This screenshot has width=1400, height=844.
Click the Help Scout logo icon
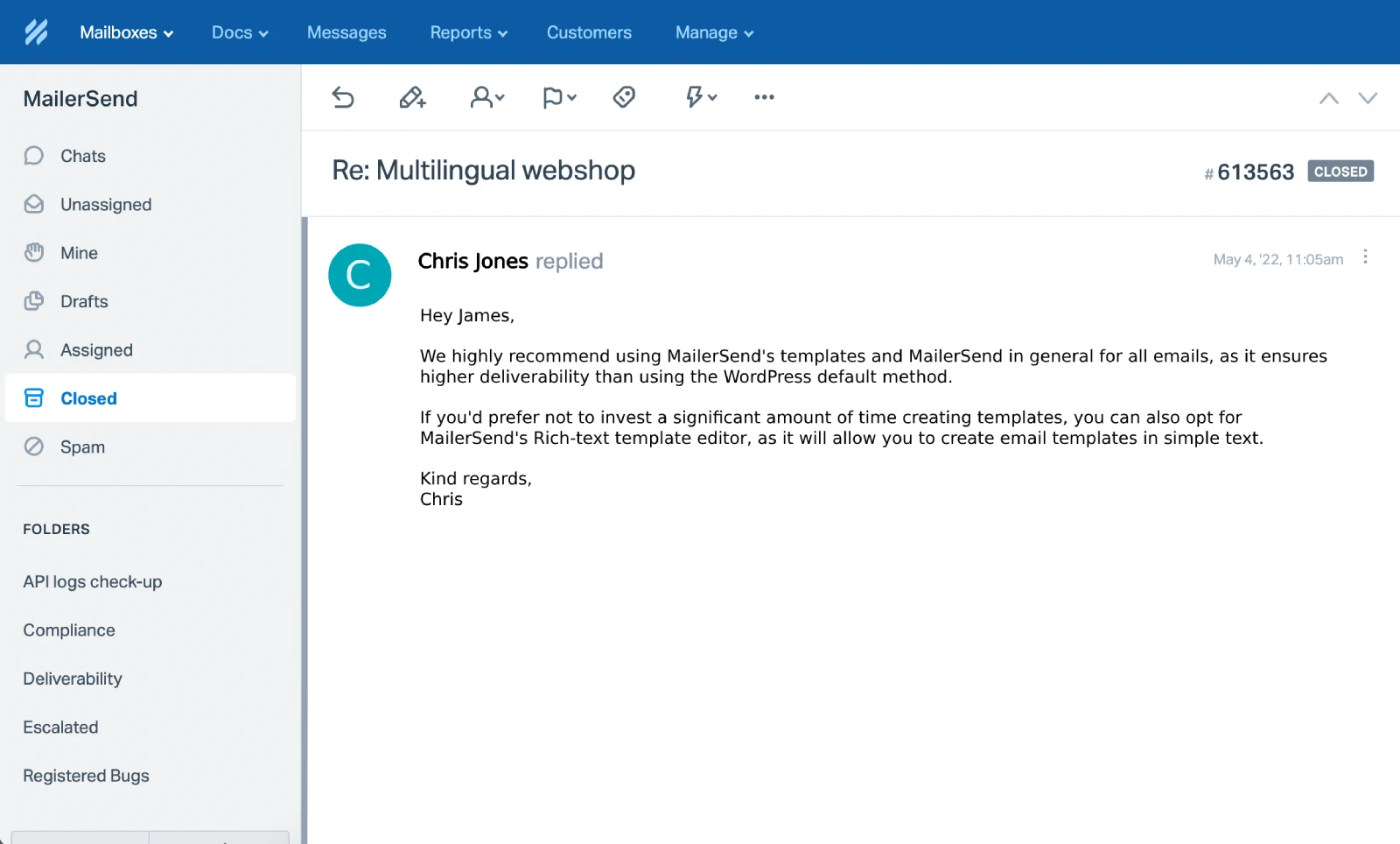point(36,32)
